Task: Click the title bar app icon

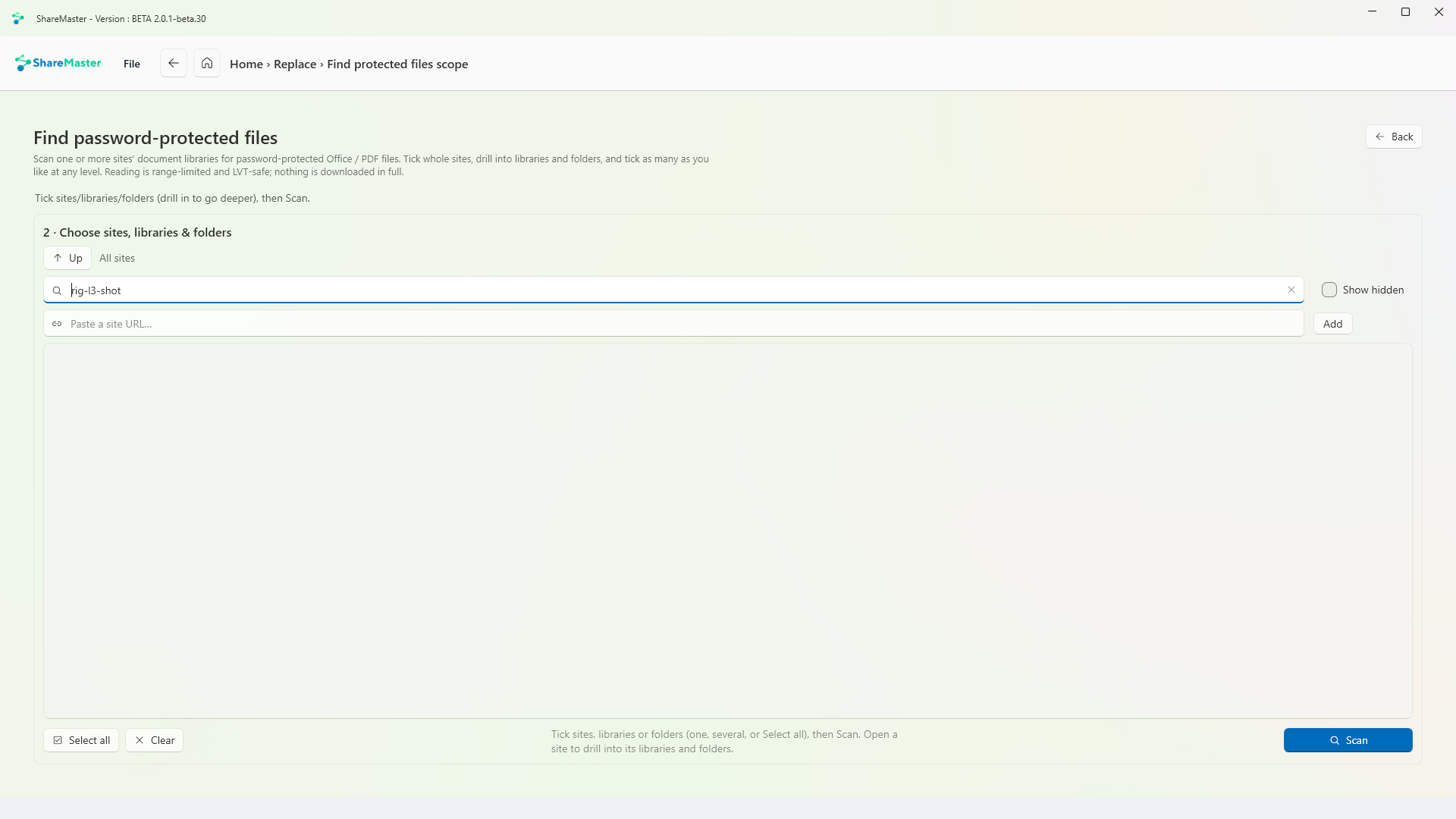Action: [18, 18]
